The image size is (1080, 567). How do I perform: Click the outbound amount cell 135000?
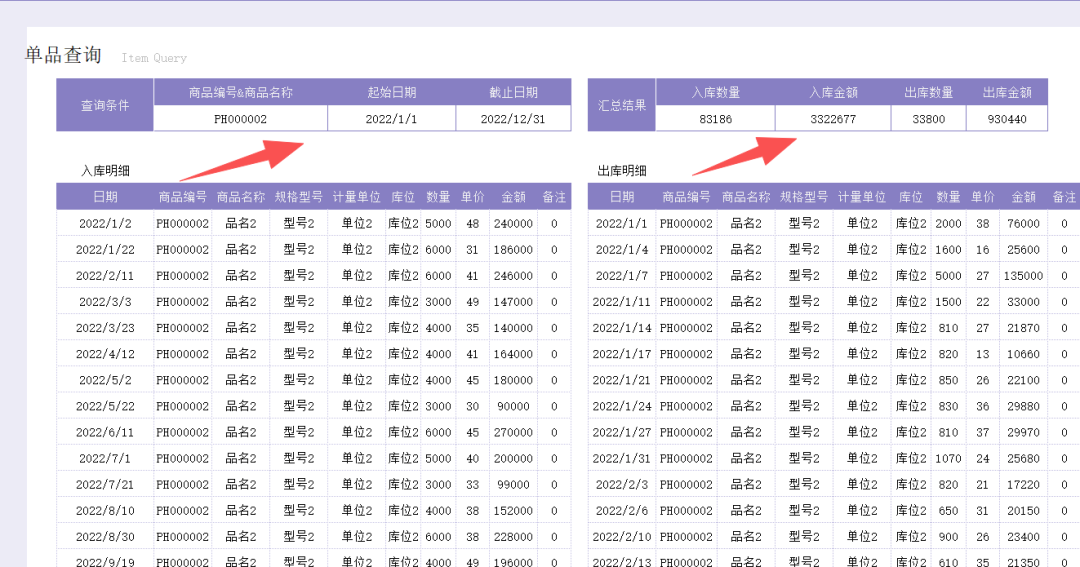pos(1023,276)
